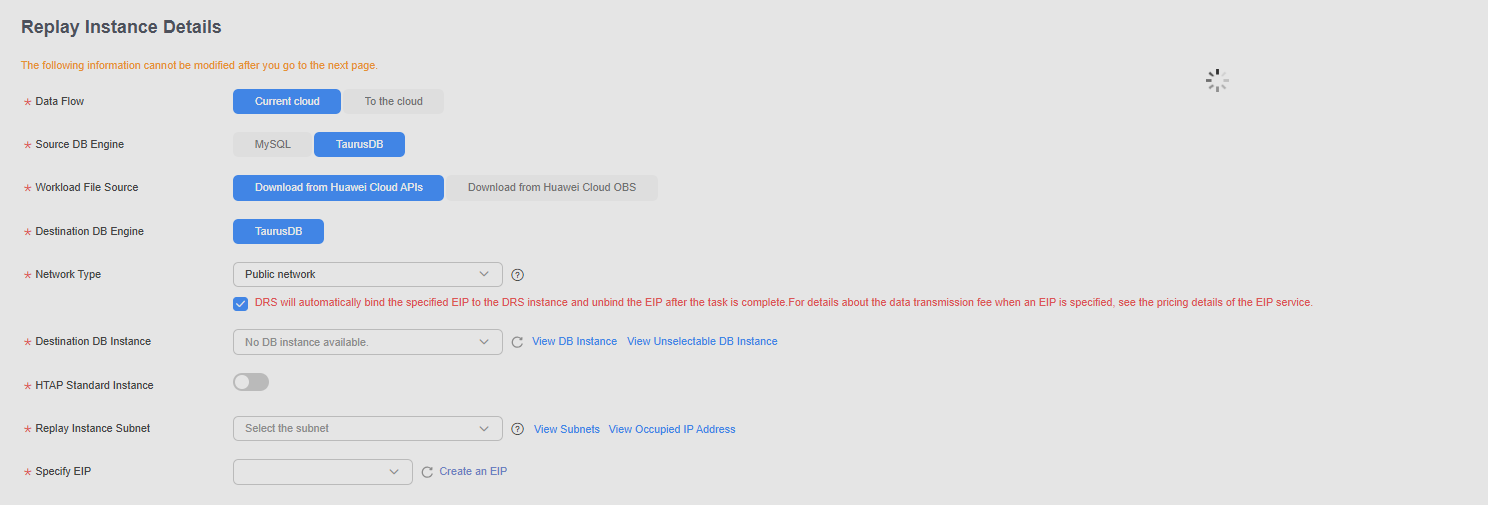
Task: Follow the Create an EIP link
Action: point(473,472)
